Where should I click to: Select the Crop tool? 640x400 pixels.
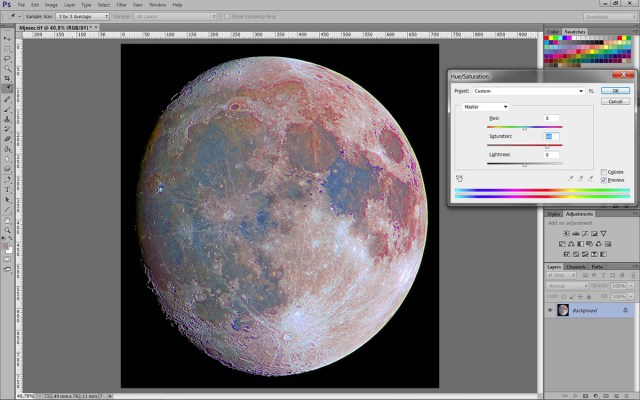click(7, 78)
